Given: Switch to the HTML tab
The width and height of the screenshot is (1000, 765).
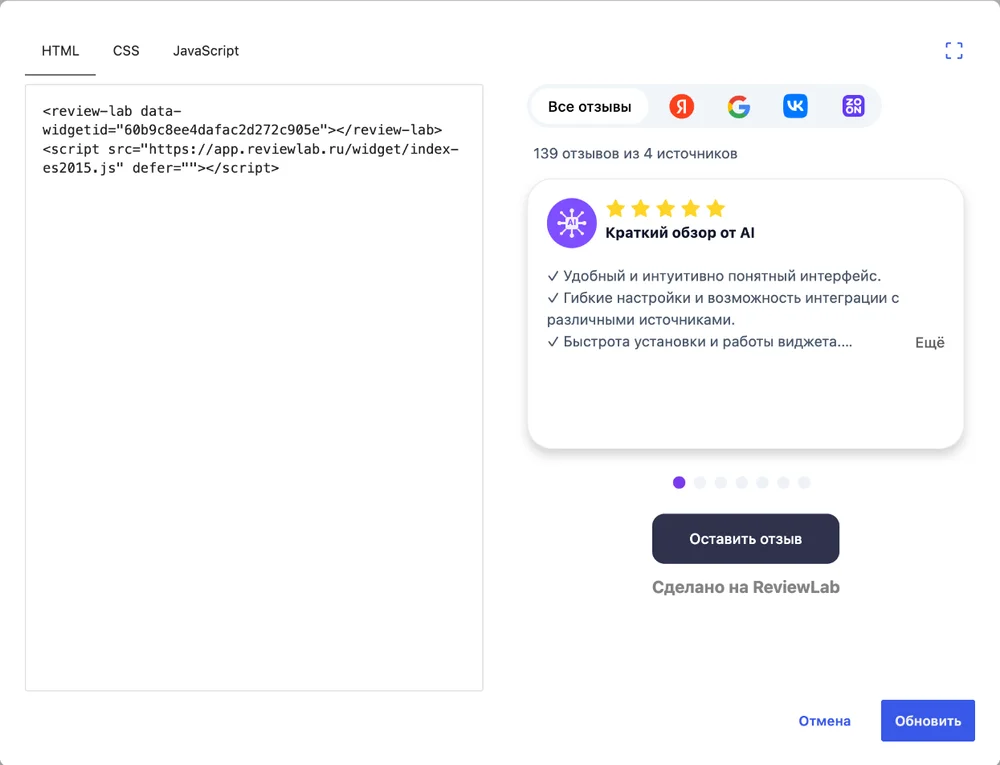Looking at the screenshot, I should [61, 51].
